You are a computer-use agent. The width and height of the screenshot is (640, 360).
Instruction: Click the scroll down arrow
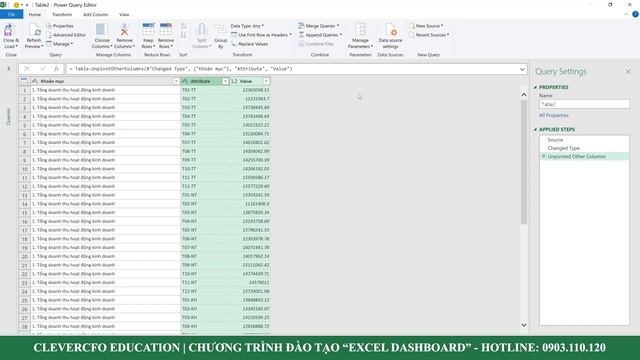point(524,325)
